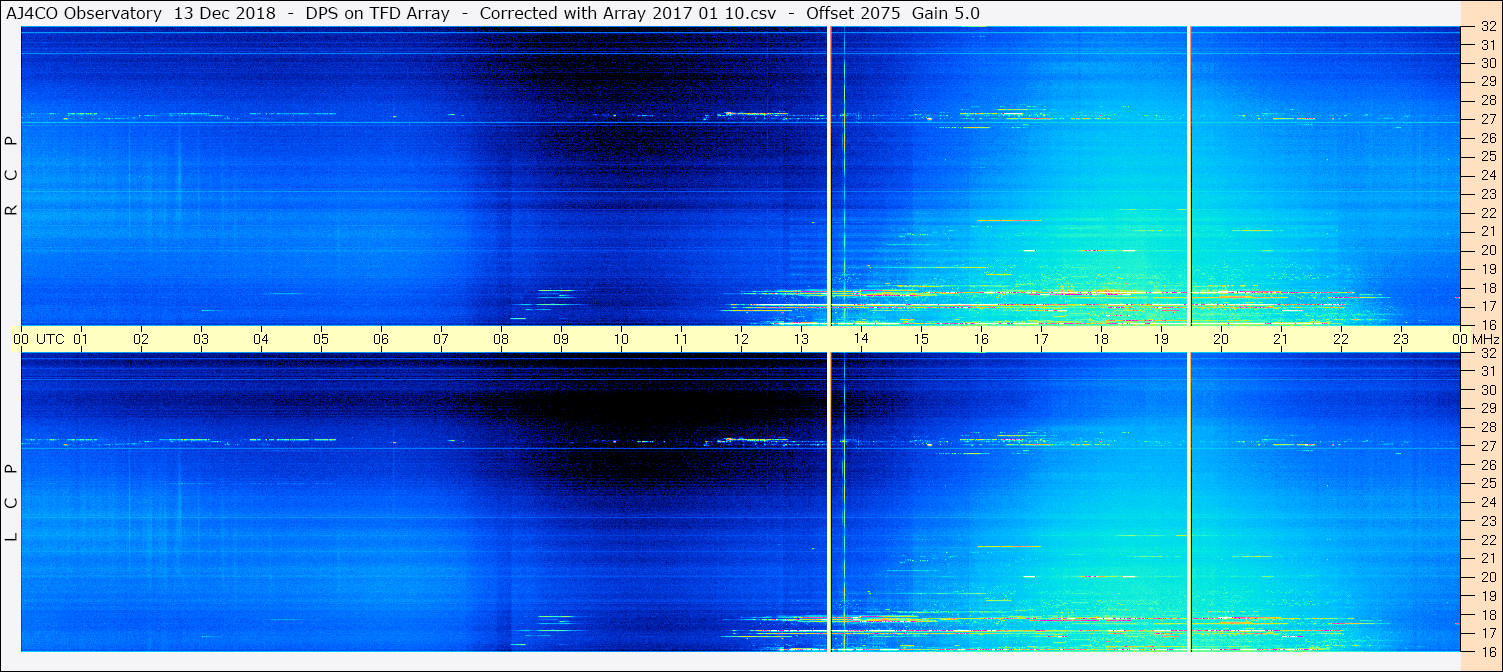The image size is (1503, 672).
Task: Click the 18 MHz scale label of the RCP panel
Action: point(1488,288)
